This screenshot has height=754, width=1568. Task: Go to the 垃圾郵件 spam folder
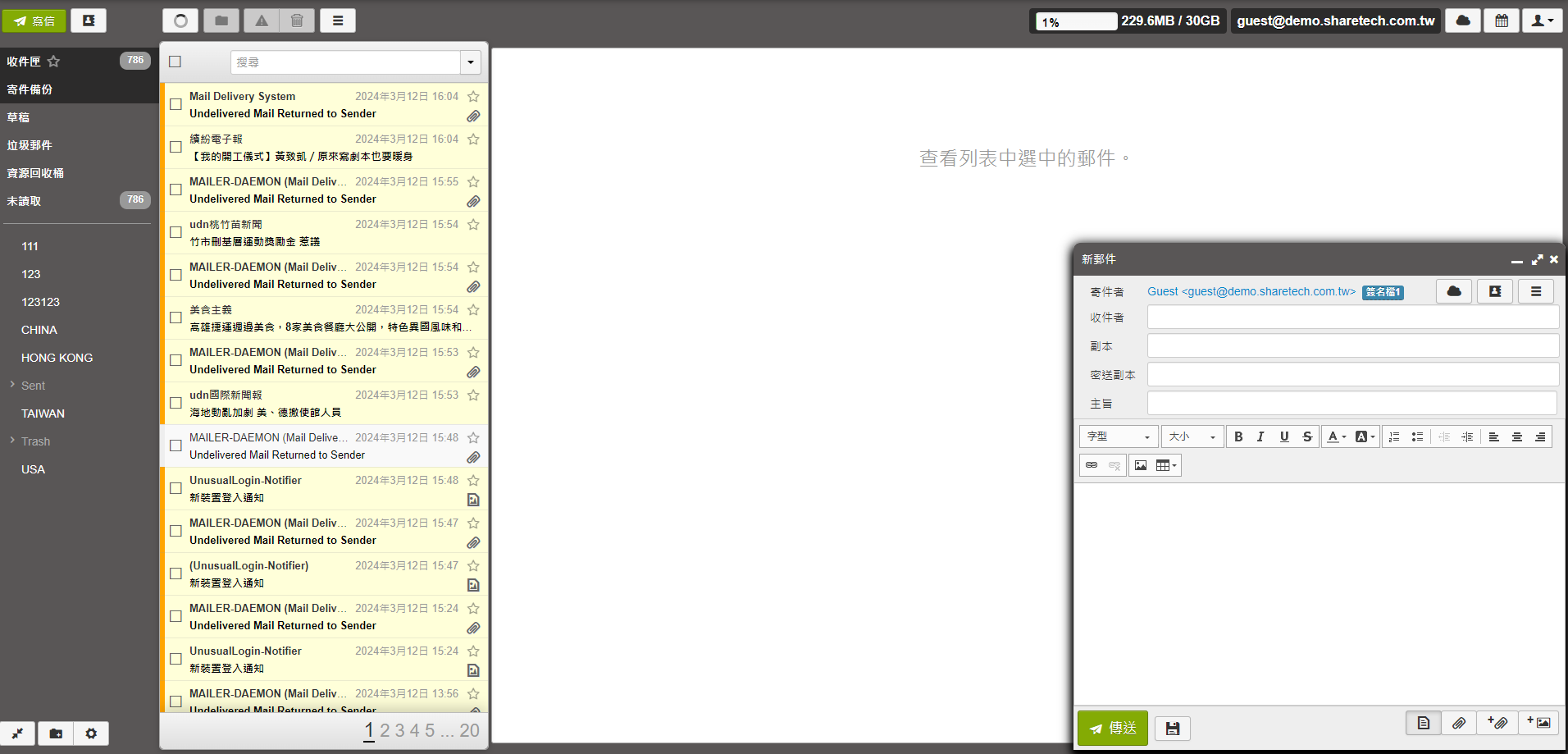point(30,145)
